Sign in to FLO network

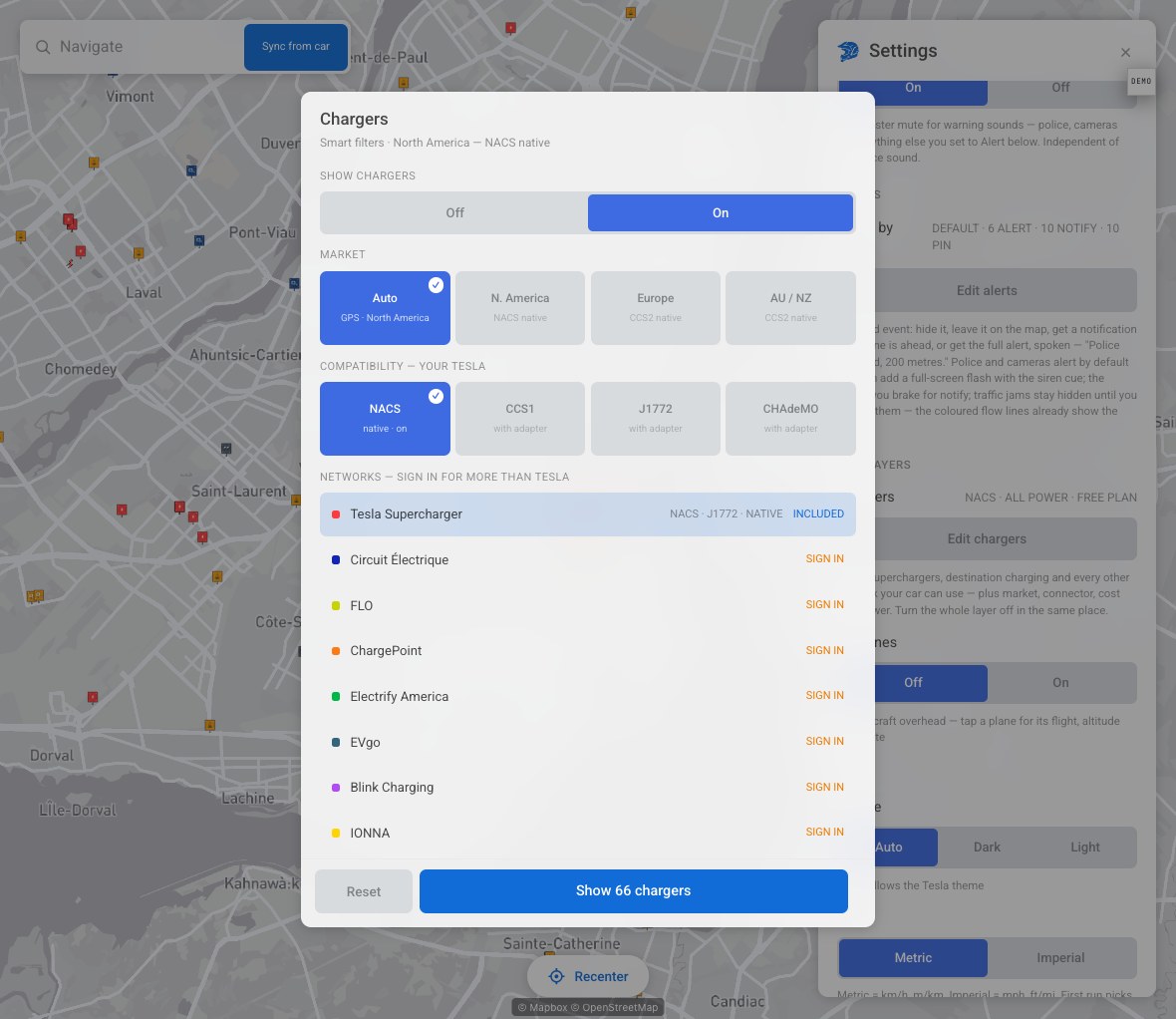coord(824,605)
